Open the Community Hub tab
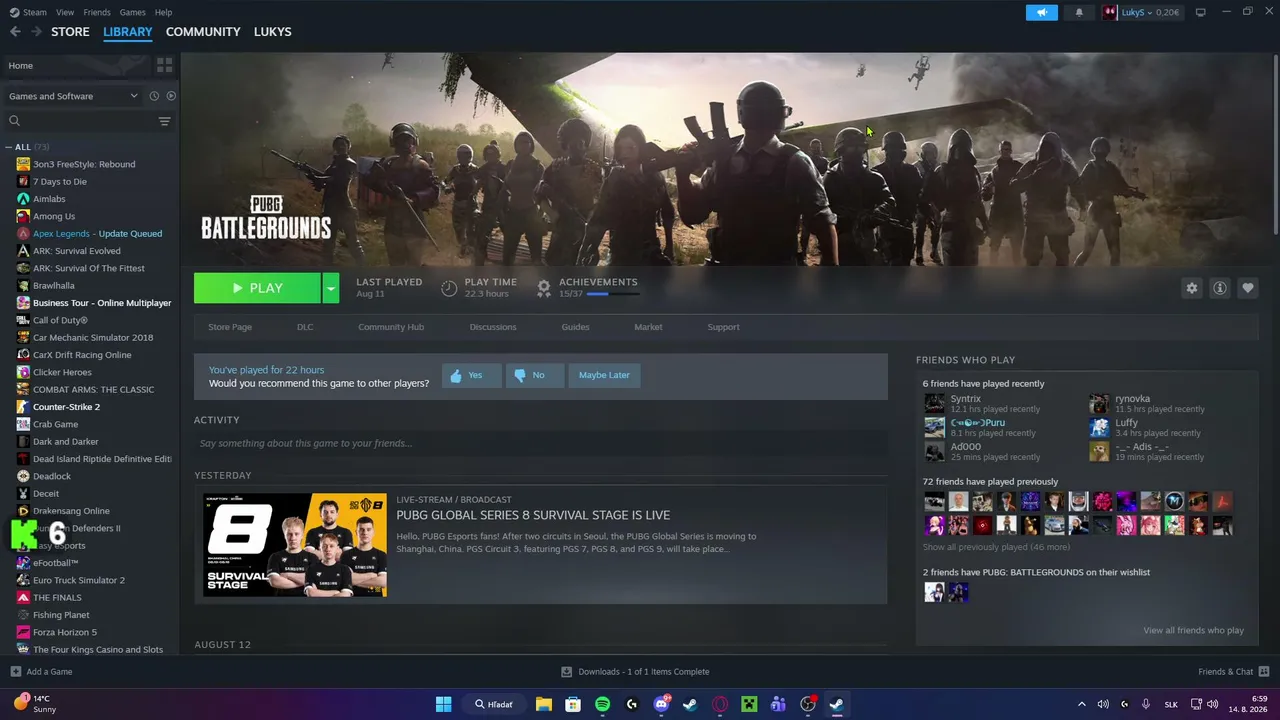Viewport: 1280px width, 720px height. pyautogui.click(x=391, y=327)
